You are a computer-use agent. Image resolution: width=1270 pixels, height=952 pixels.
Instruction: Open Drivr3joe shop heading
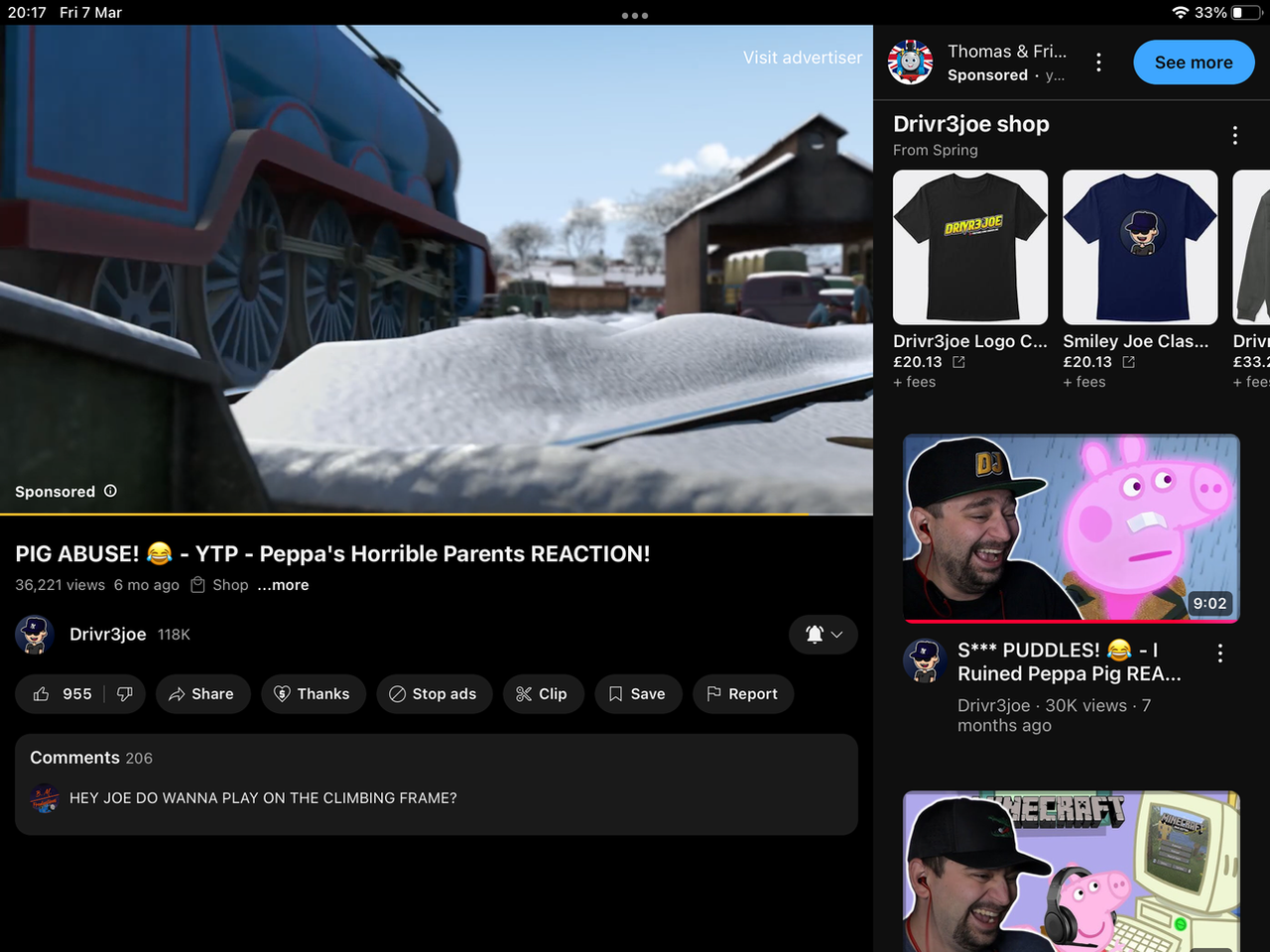click(x=971, y=124)
